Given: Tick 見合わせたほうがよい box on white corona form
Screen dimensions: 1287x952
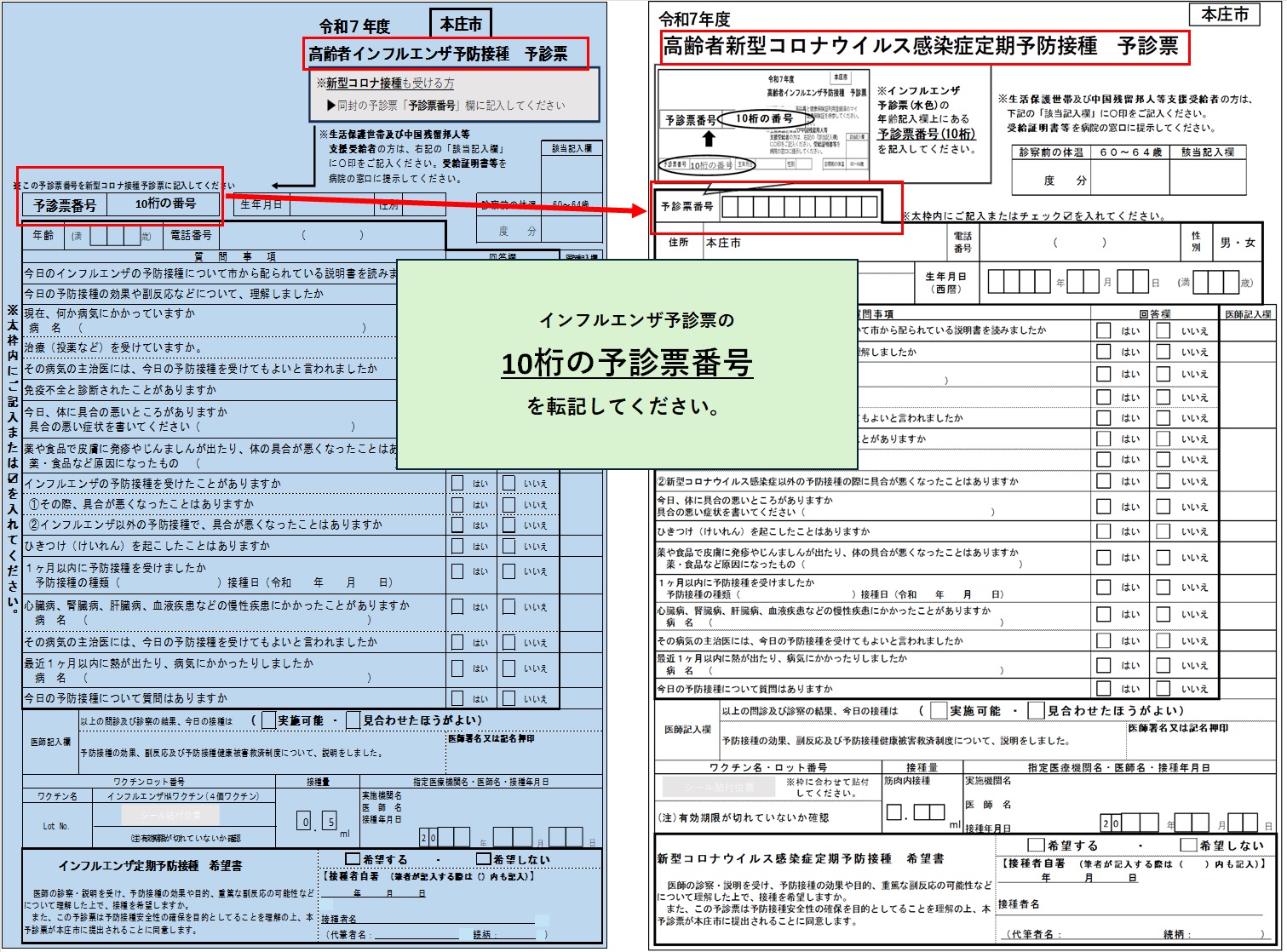Looking at the screenshot, I should tap(1036, 710).
